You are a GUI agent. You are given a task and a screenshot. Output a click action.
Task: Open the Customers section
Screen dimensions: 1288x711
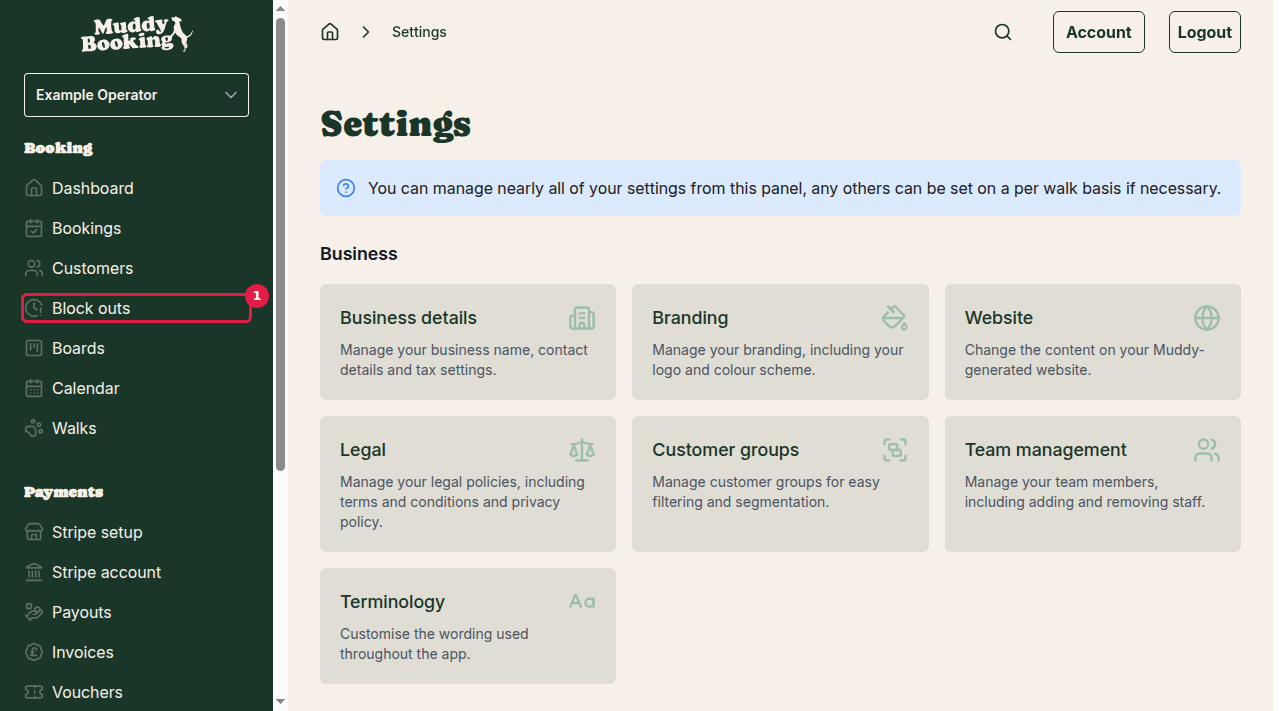click(x=92, y=268)
